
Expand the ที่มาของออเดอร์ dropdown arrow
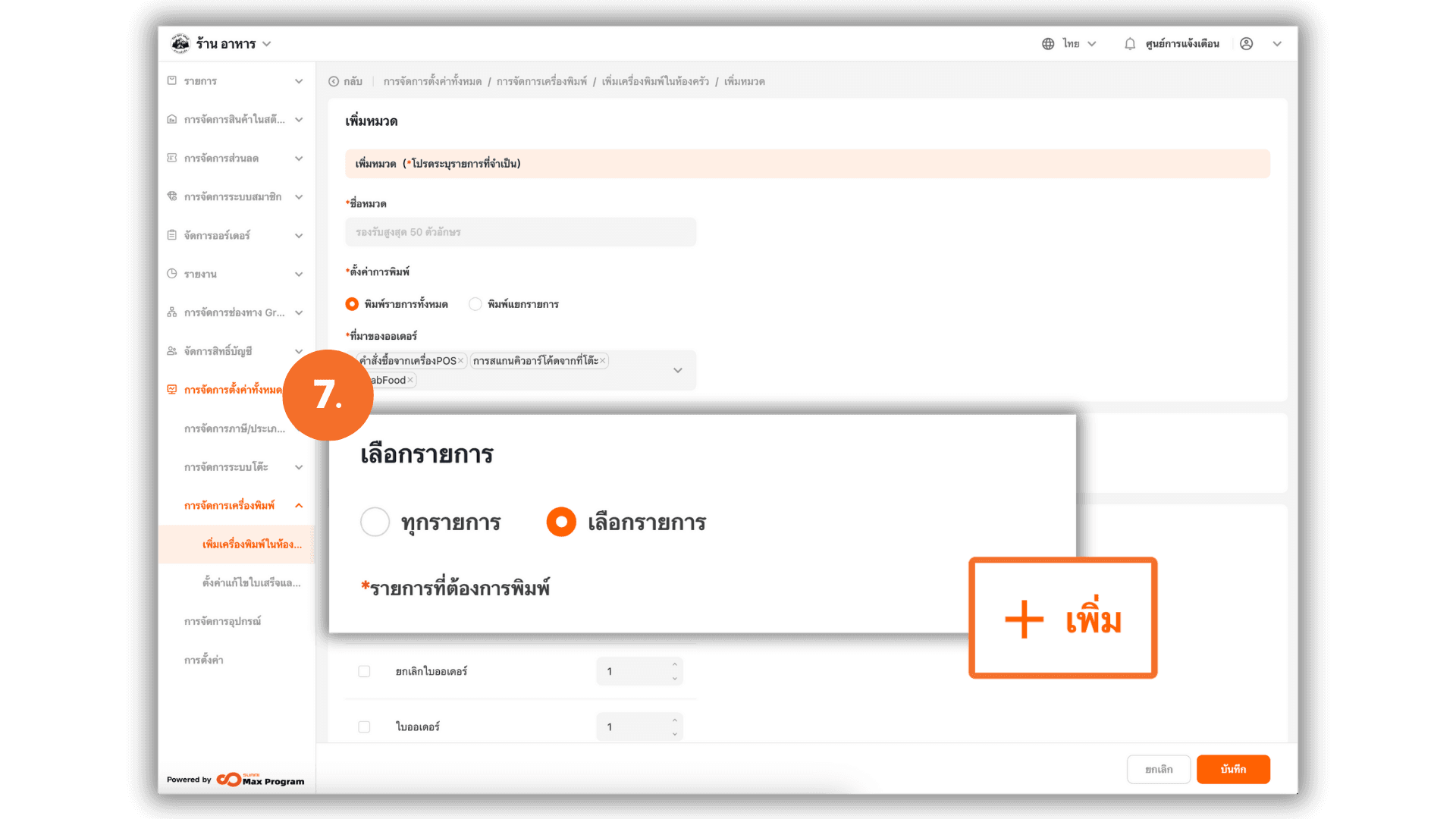tap(678, 370)
